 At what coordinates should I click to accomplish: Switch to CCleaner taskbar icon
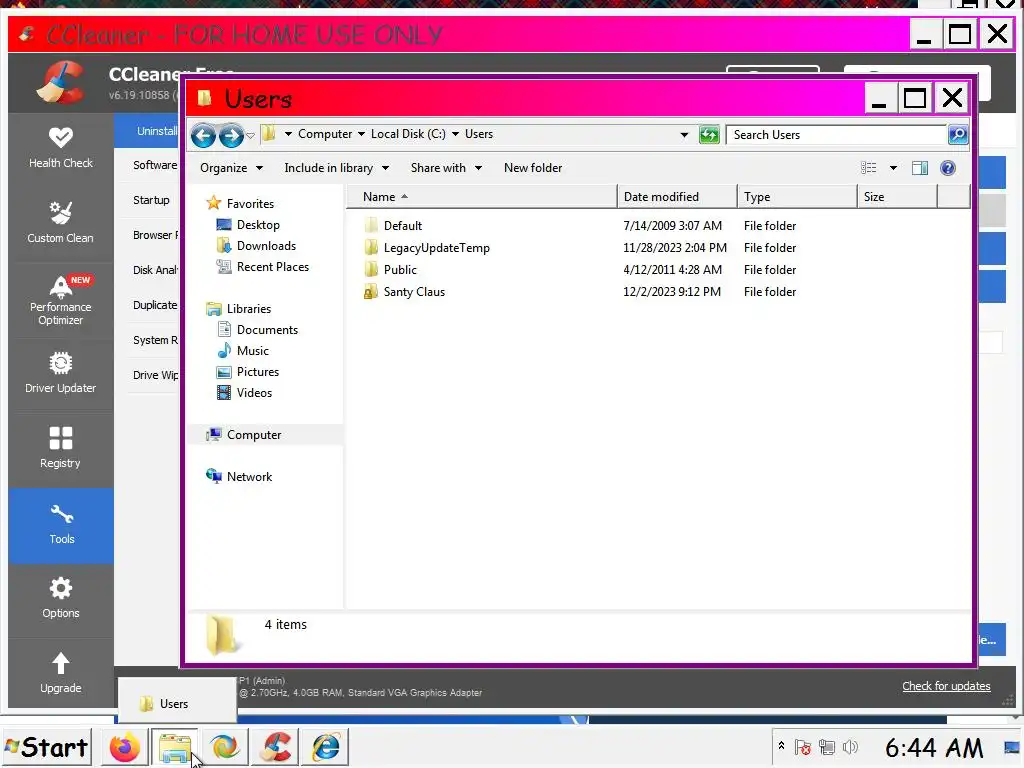(276, 747)
